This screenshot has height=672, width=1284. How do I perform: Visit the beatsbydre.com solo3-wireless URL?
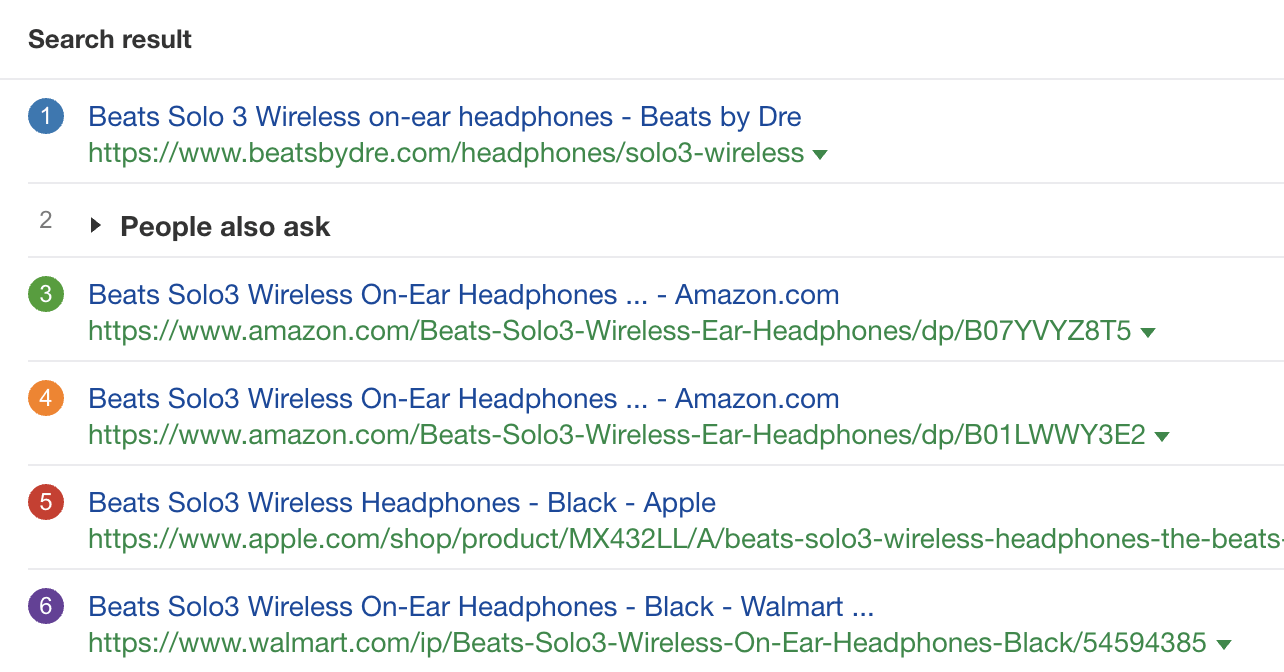click(x=446, y=153)
